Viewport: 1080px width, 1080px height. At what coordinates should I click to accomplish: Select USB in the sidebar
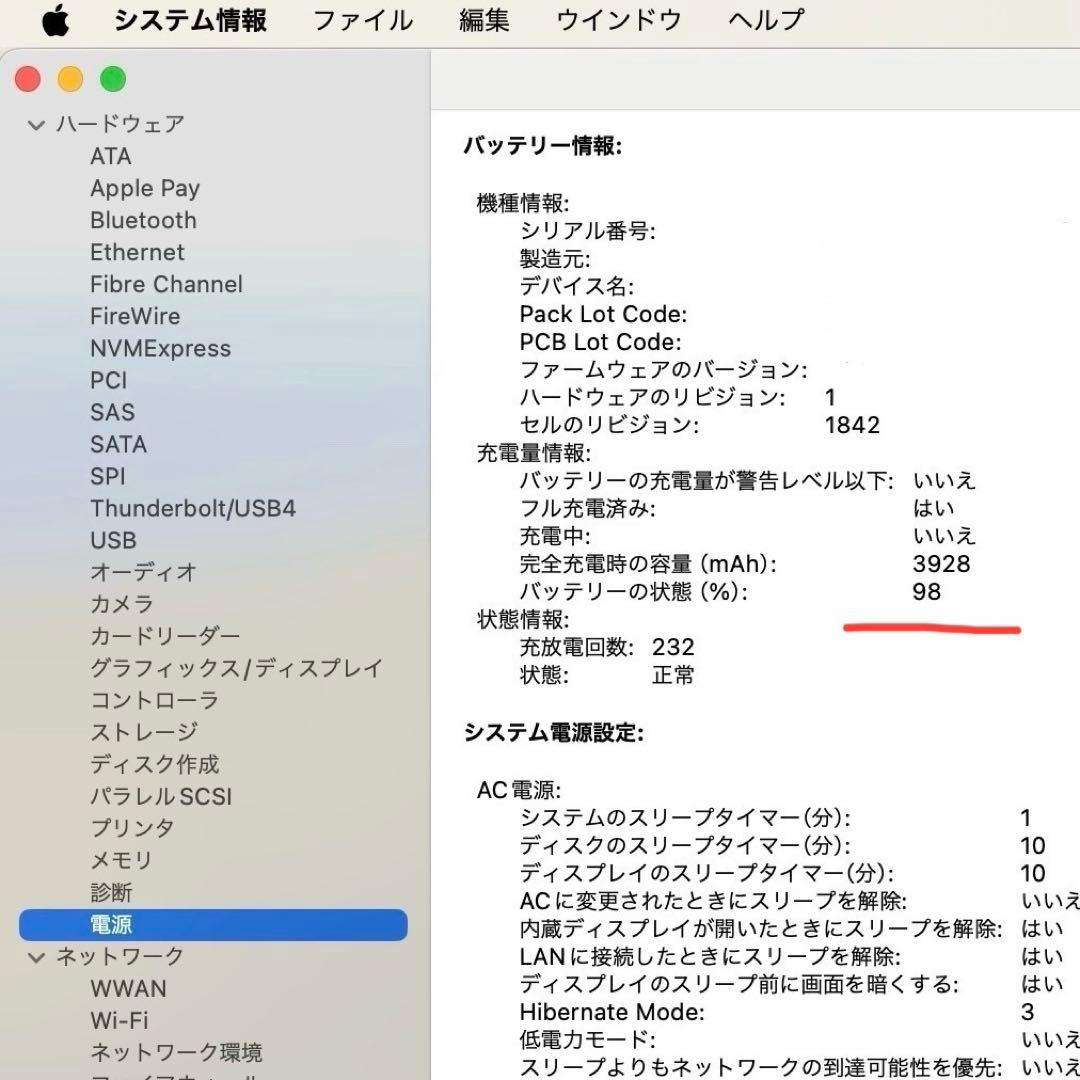[113, 540]
